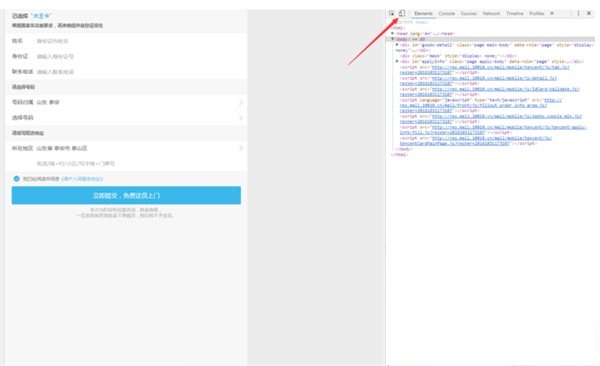Uncheck the agreement checkbox
Viewport: 600px width, 366px height.
tap(16, 179)
